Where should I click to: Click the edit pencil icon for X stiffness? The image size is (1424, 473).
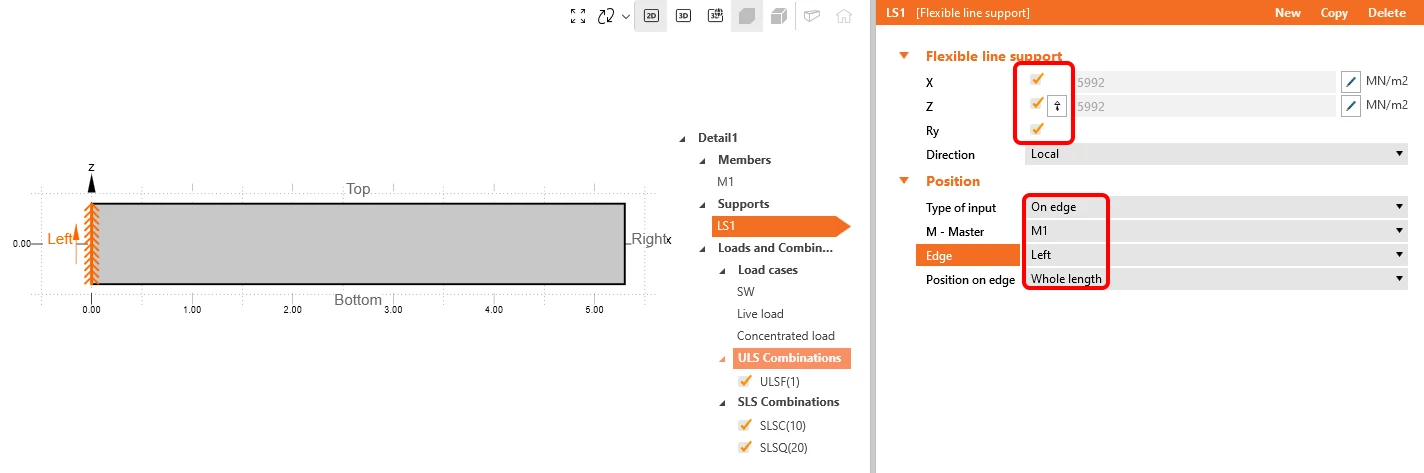coord(1351,82)
